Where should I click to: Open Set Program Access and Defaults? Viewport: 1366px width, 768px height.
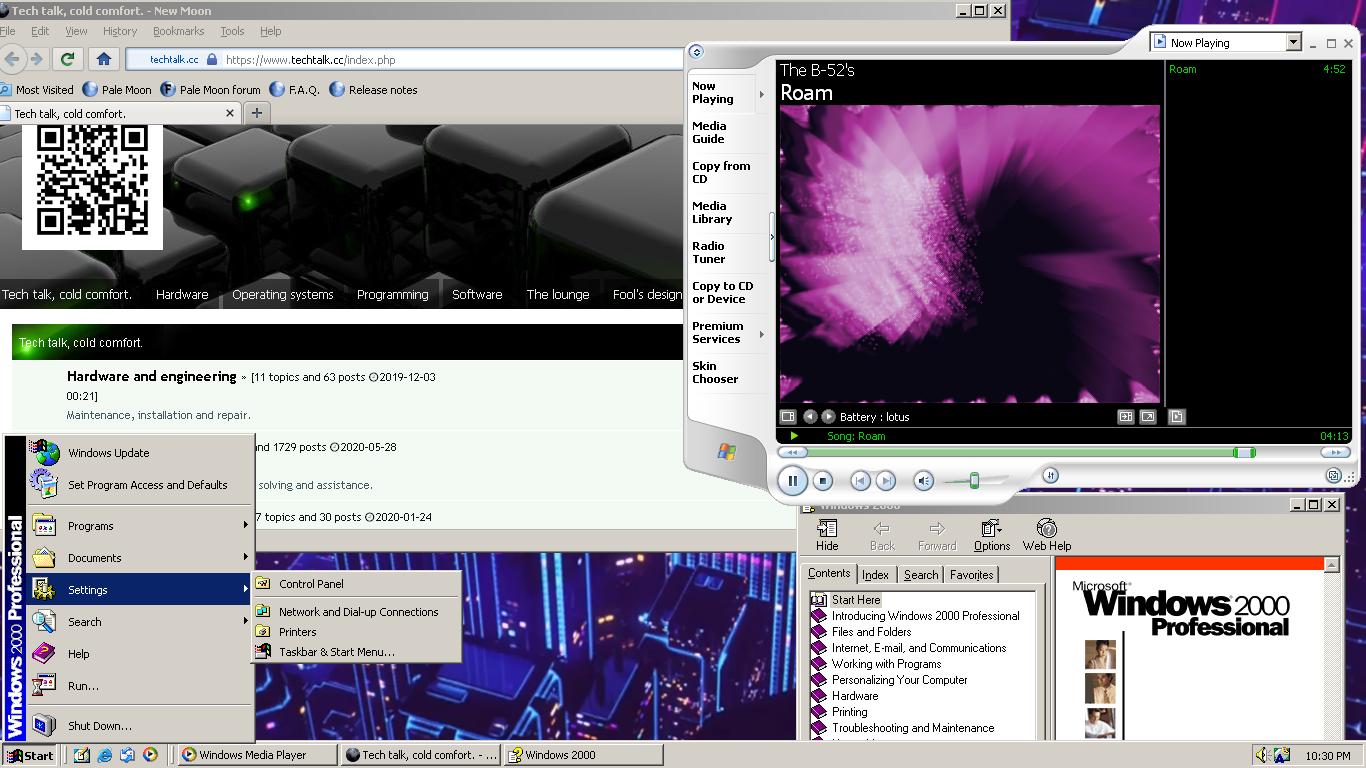click(140, 485)
